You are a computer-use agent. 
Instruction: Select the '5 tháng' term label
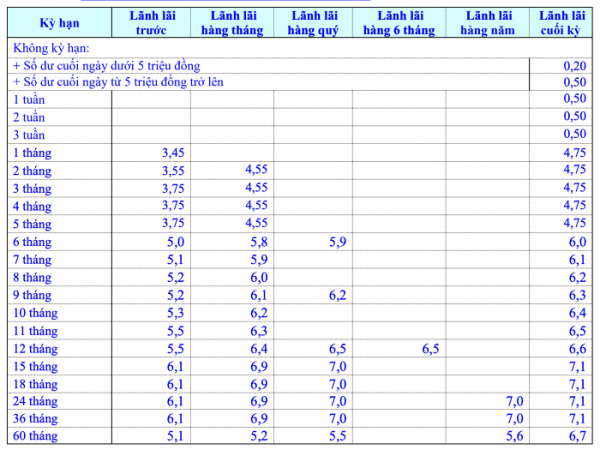pyautogui.click(x=32, y=223)
